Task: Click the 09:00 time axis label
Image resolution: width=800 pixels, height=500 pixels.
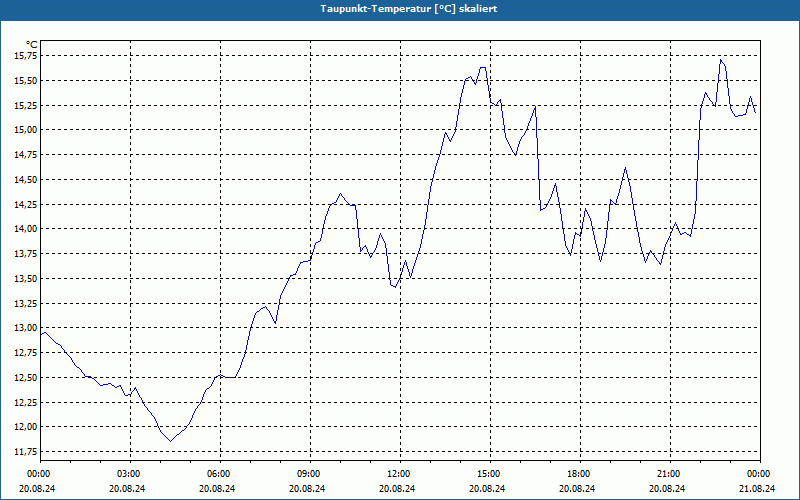Action: pos(311,473)
